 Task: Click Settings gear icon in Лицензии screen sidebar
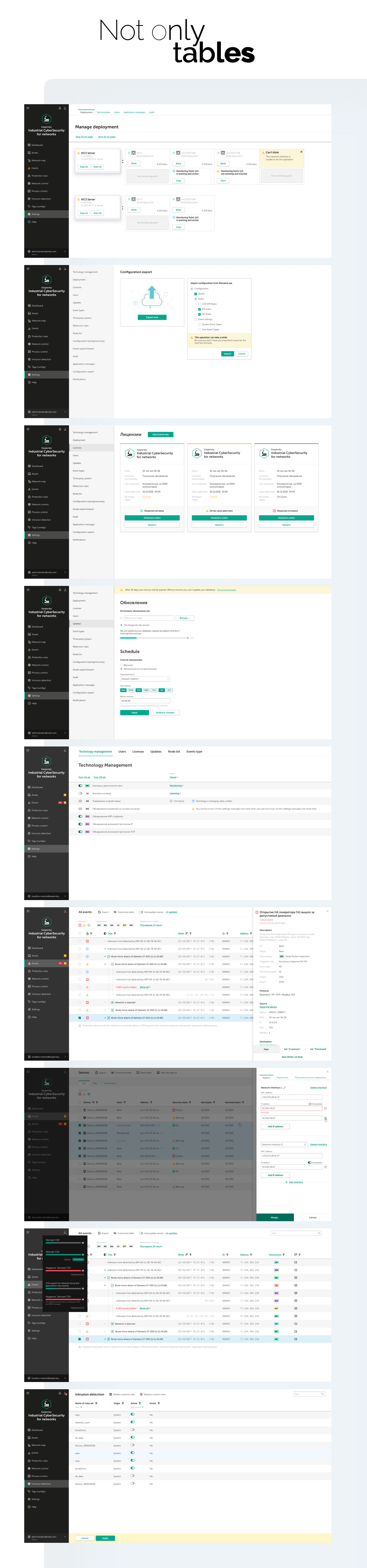click(x=29, y=535)
